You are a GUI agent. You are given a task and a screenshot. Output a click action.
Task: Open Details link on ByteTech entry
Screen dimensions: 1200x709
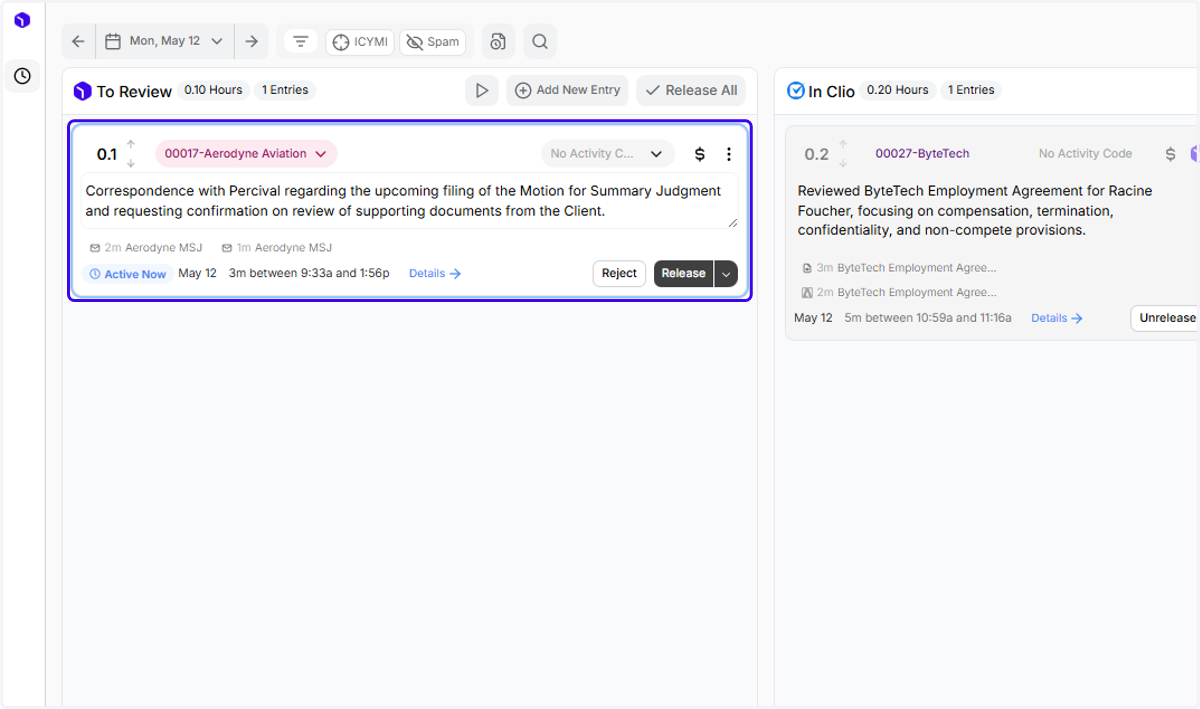point(1057,318)
